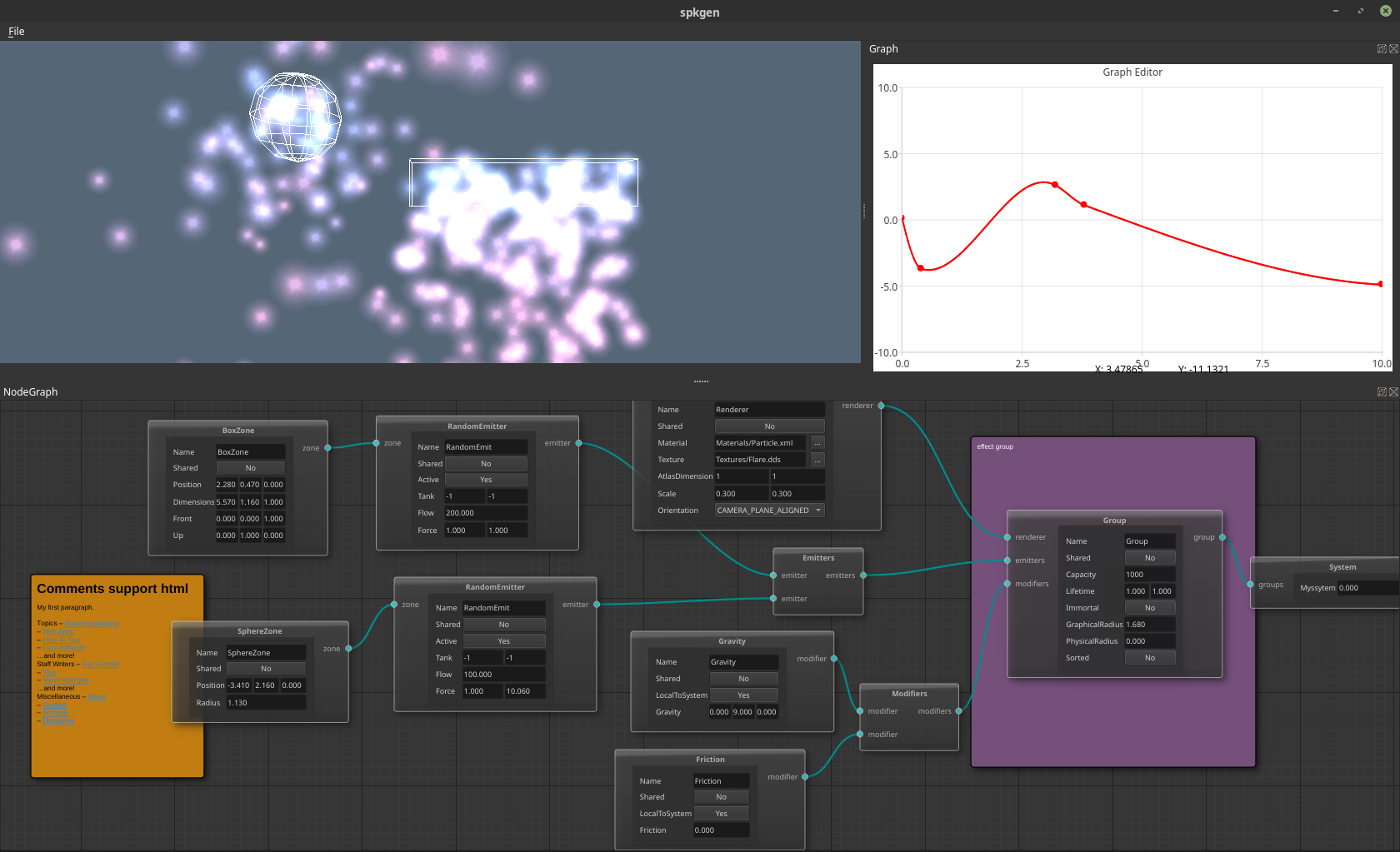Toggle Shared in the SphereZone node
Image resolution: width=1400 pixels, height=852 pixels.
(266, 669)
